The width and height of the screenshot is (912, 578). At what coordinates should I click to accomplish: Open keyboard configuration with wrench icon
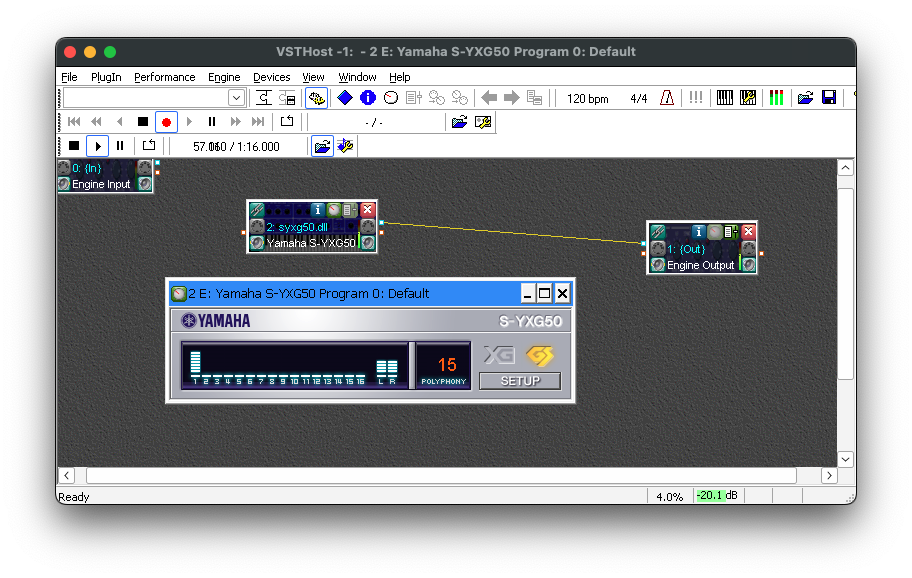coord(748,98)
